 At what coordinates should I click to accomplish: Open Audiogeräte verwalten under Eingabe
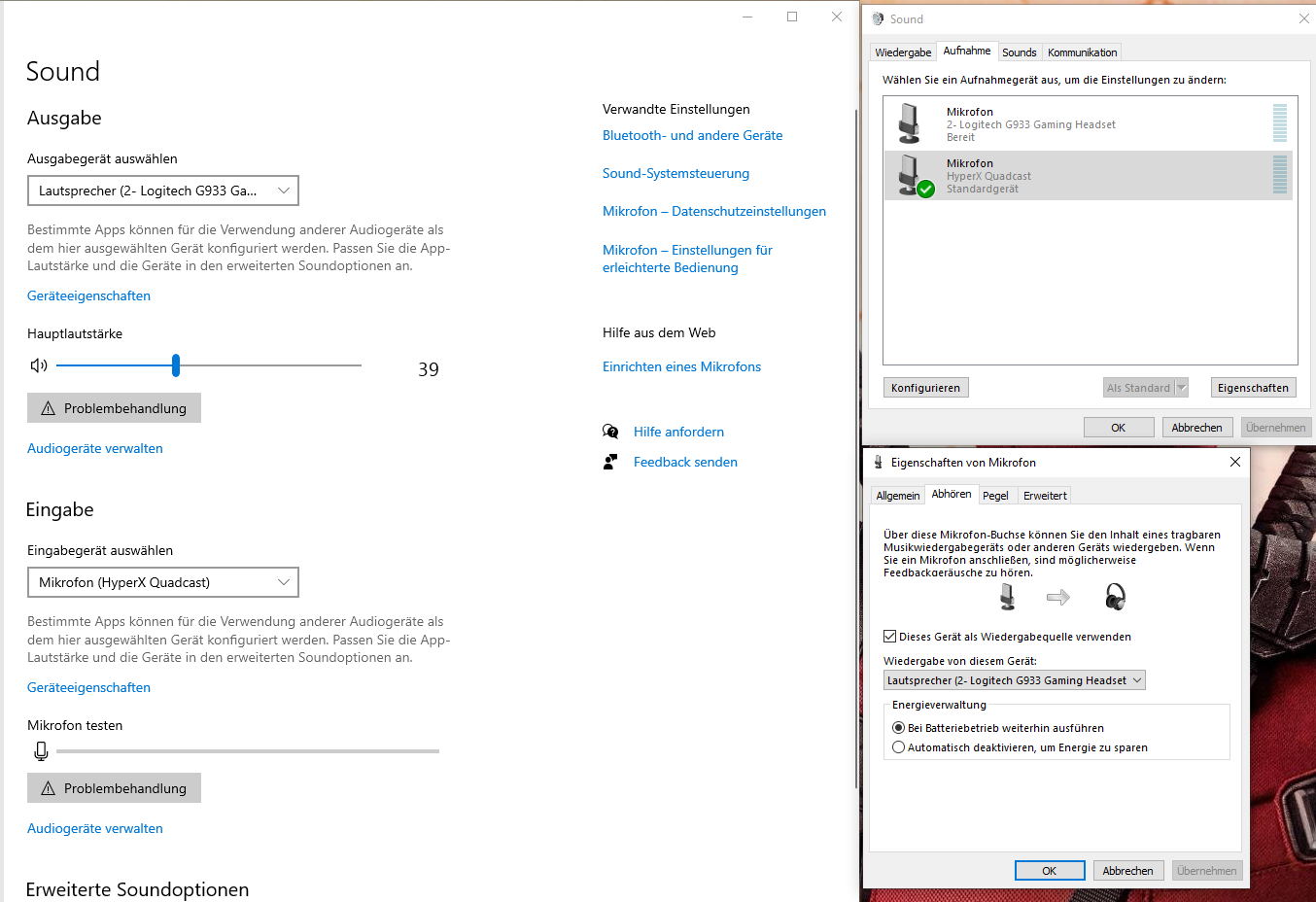(95, 828)
